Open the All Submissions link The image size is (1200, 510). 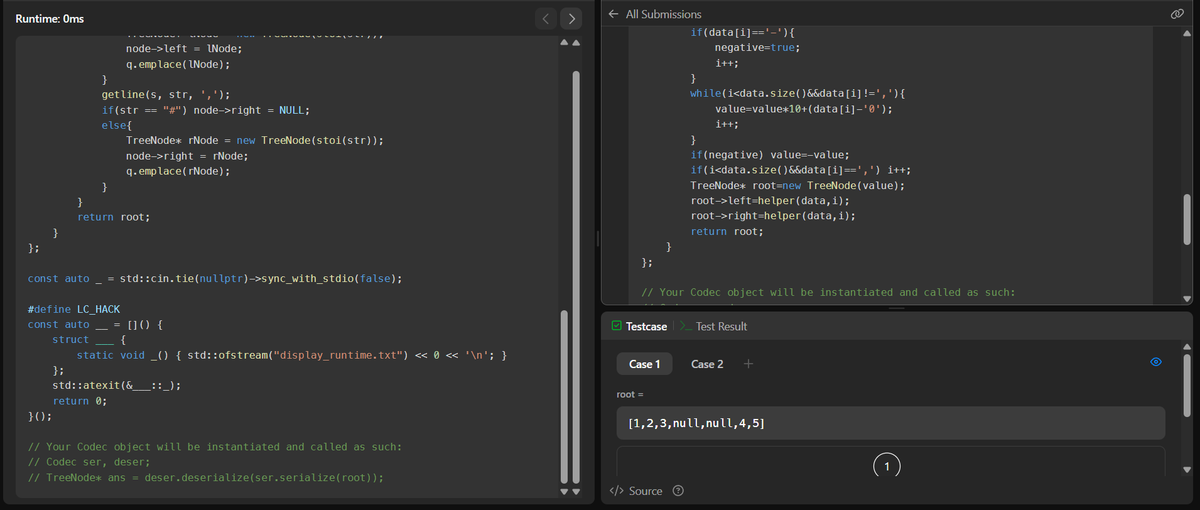663,14
